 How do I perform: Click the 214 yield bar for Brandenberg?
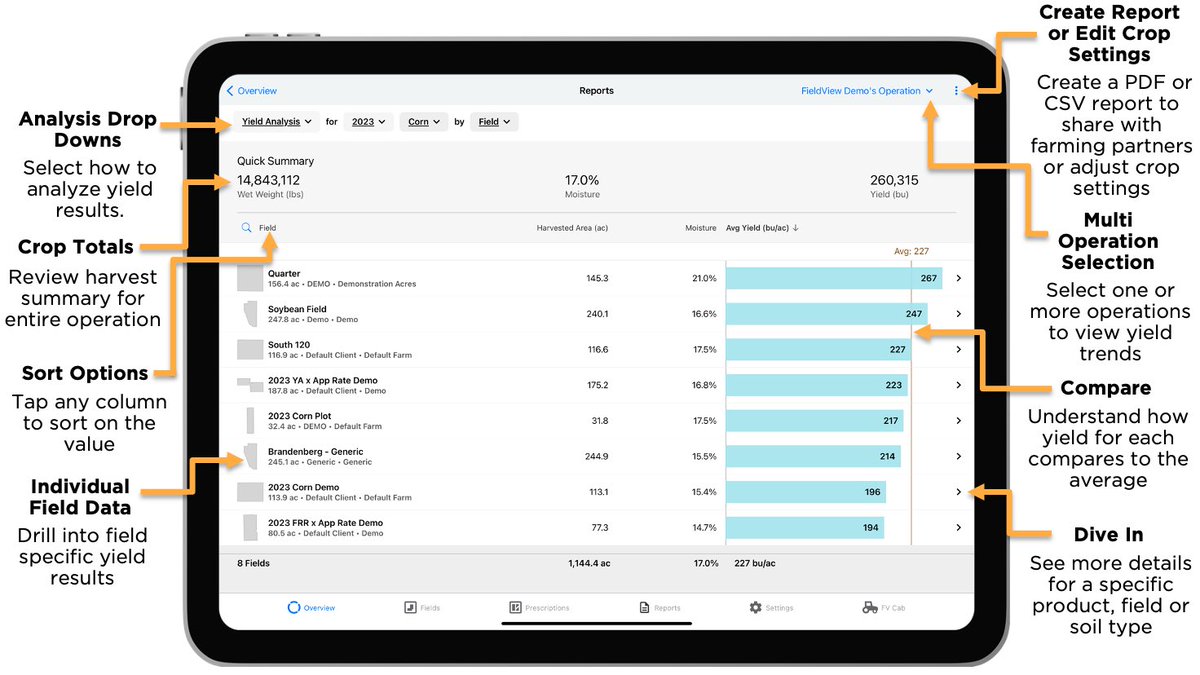click(x=813, y=456)
